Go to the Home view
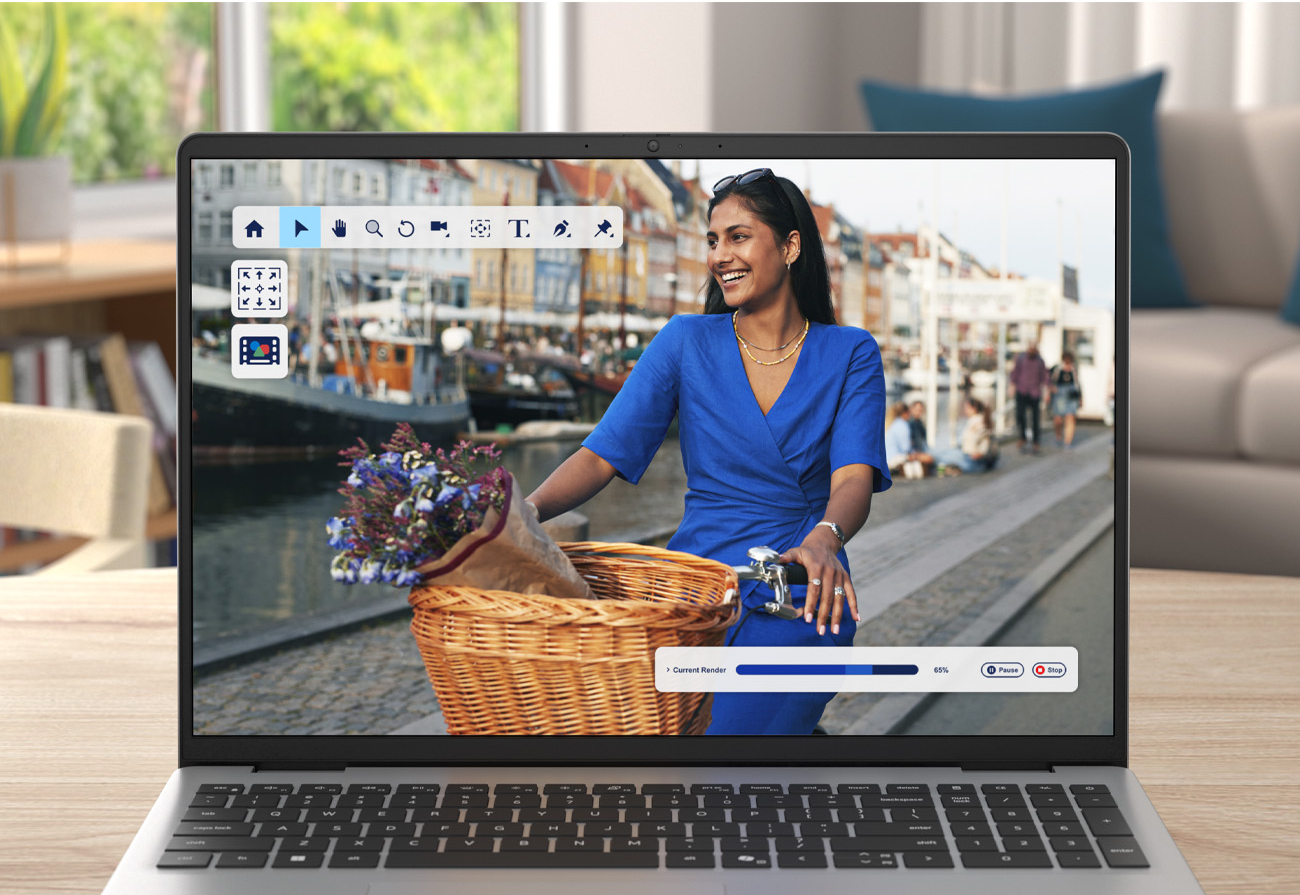Image resolution: width=1300 pixels, height=895 pixels. tap(254, 229)
